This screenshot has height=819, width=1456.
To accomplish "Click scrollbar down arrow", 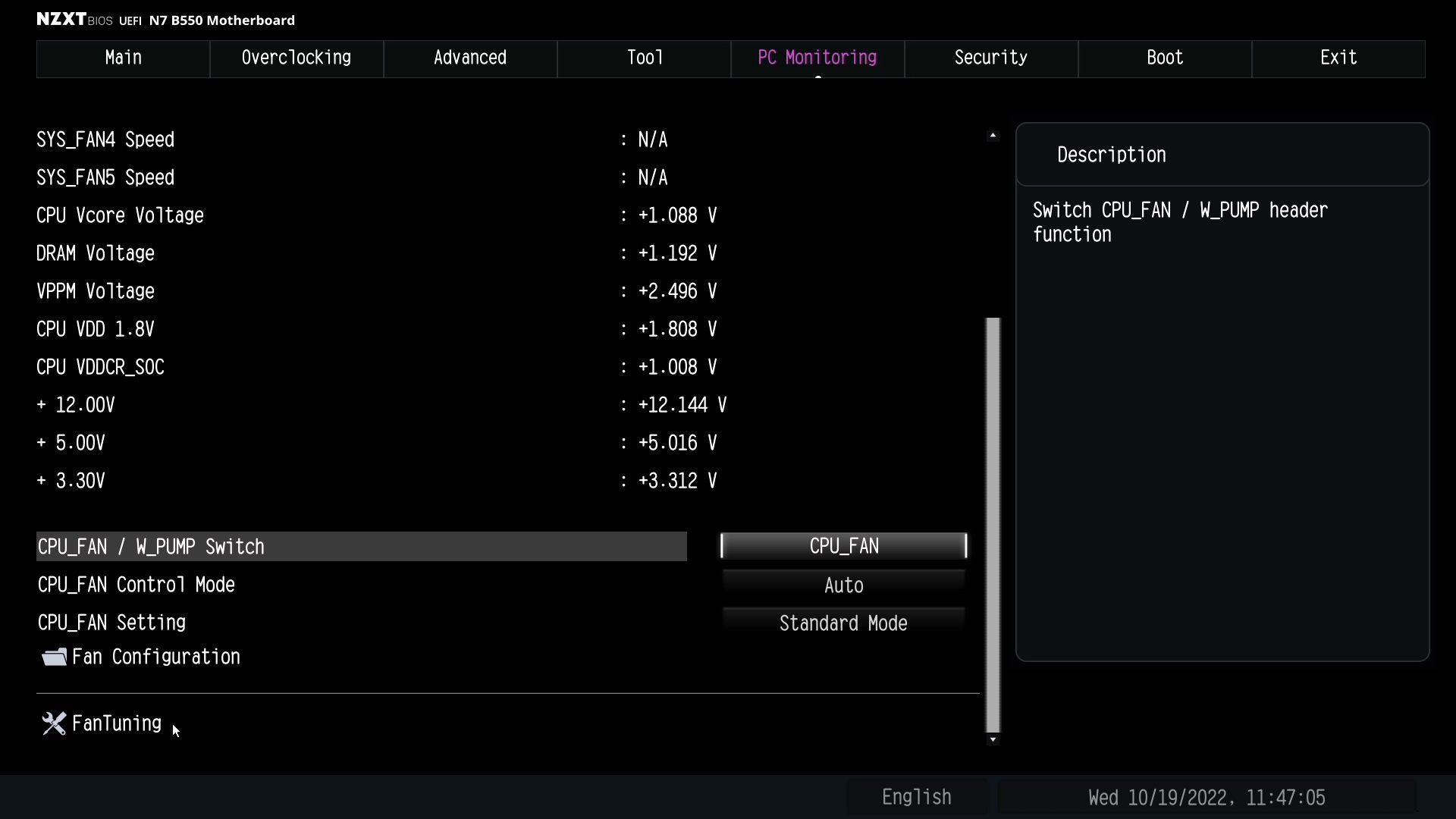I will [x=993, y=739].
